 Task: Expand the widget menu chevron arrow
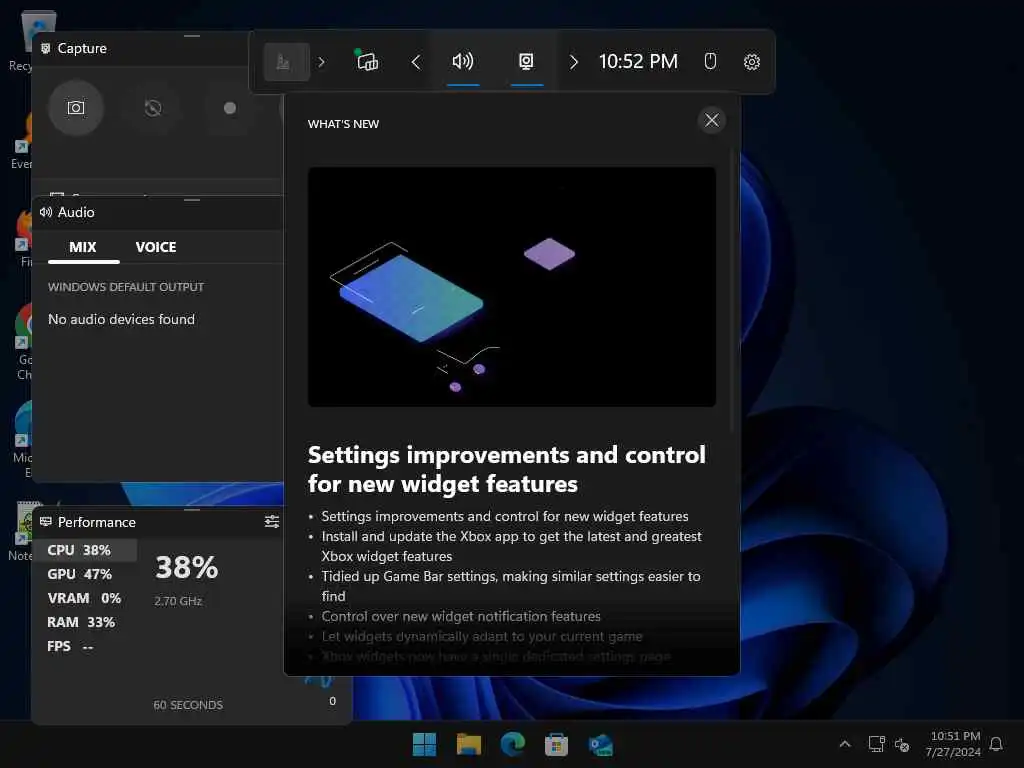click(321, 62)
